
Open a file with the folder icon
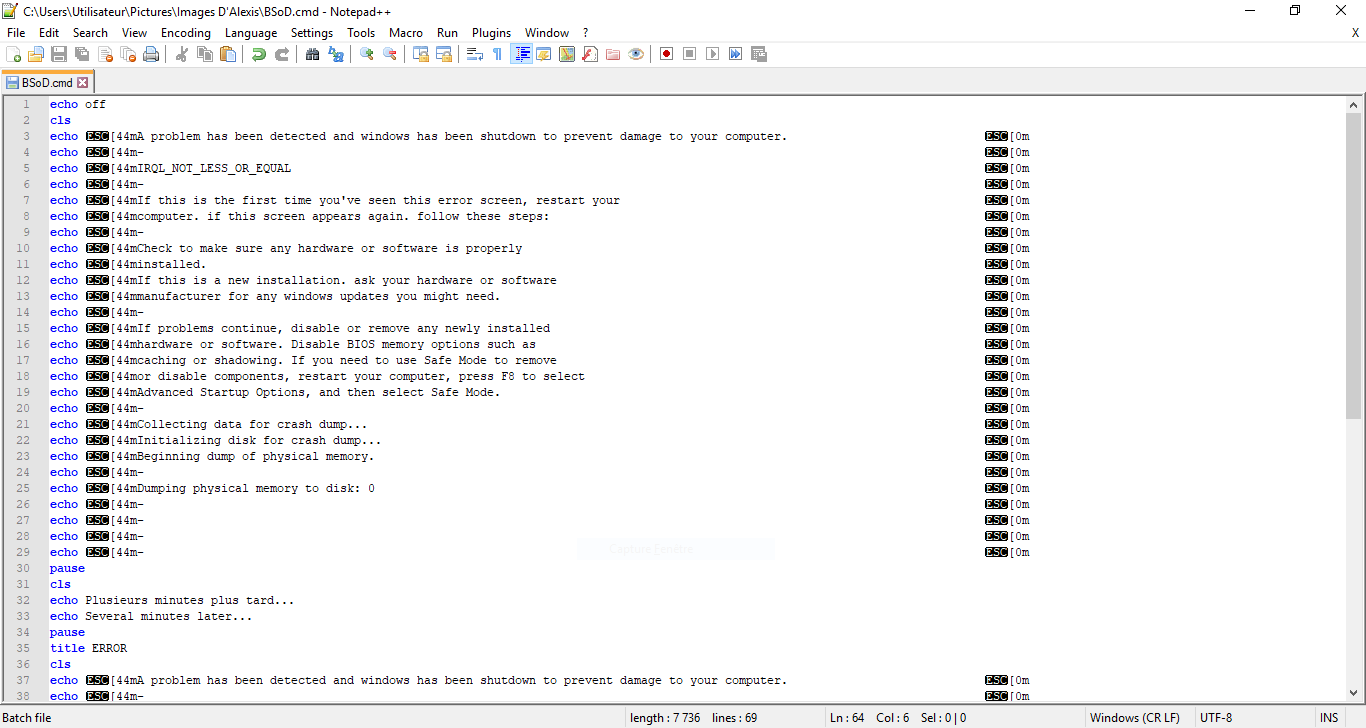coord(36,54)
